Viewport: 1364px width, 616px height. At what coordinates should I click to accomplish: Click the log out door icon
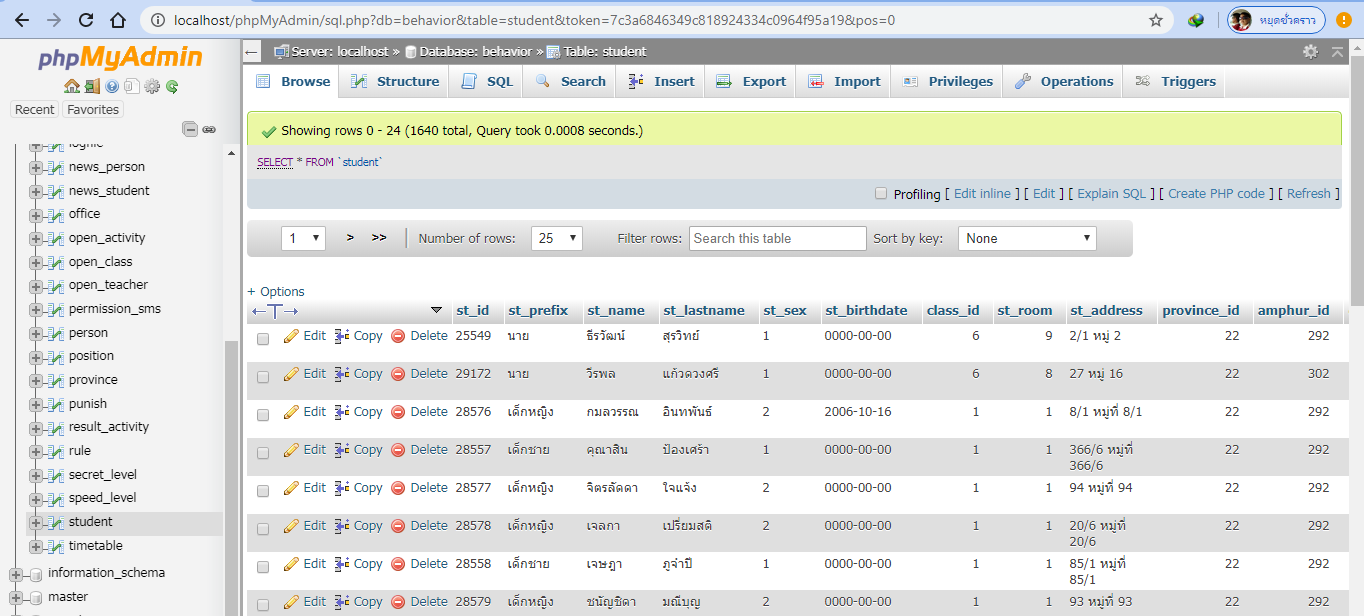click(91, 87)
